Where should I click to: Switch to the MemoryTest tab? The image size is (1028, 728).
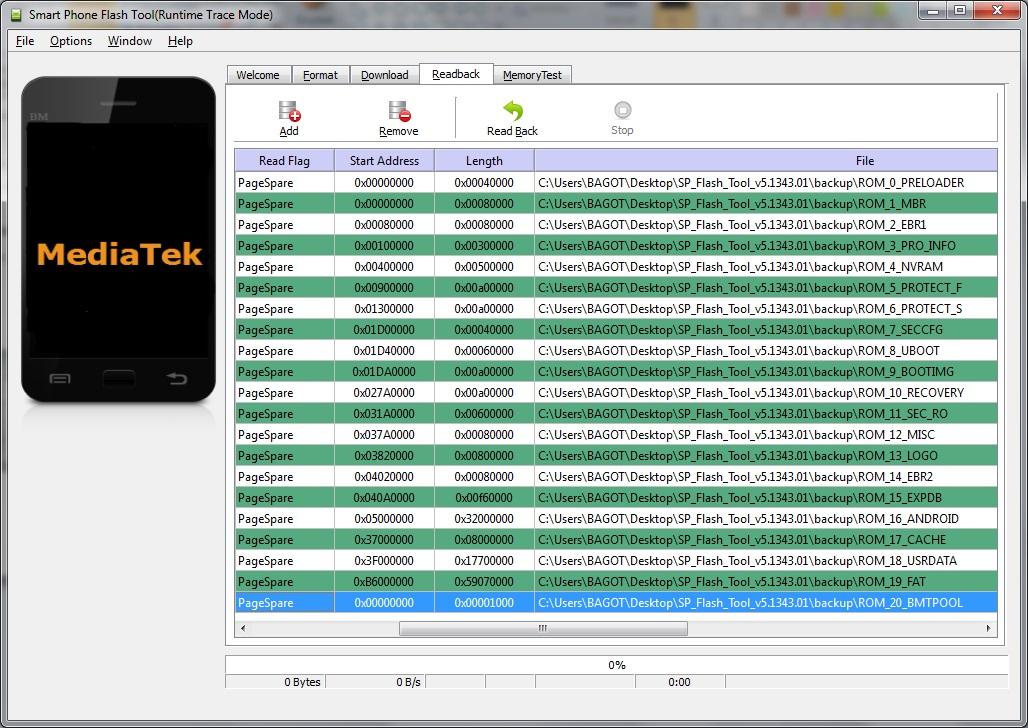point(532,75)
